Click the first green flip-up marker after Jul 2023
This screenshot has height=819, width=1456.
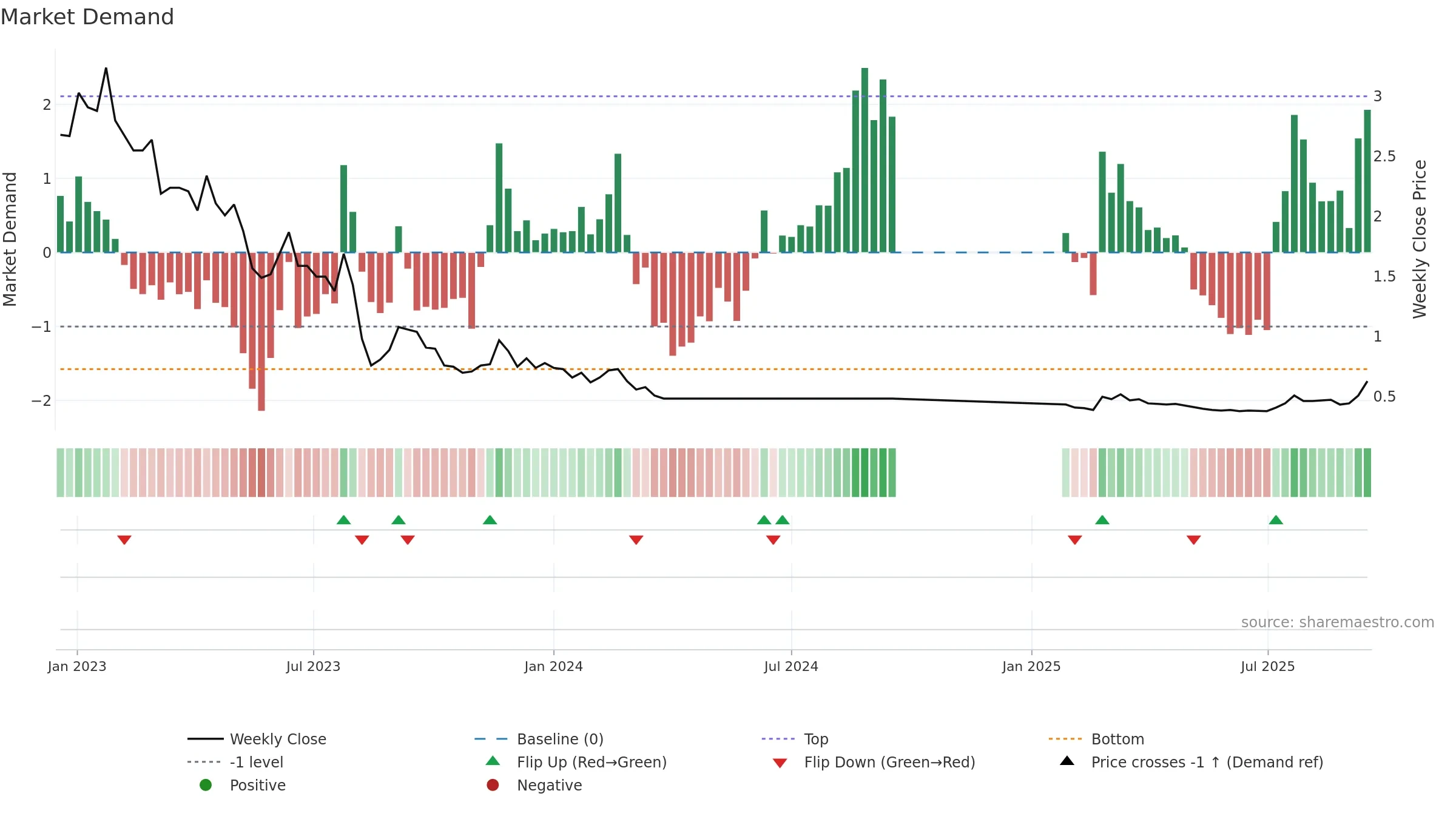coord(343,520)
